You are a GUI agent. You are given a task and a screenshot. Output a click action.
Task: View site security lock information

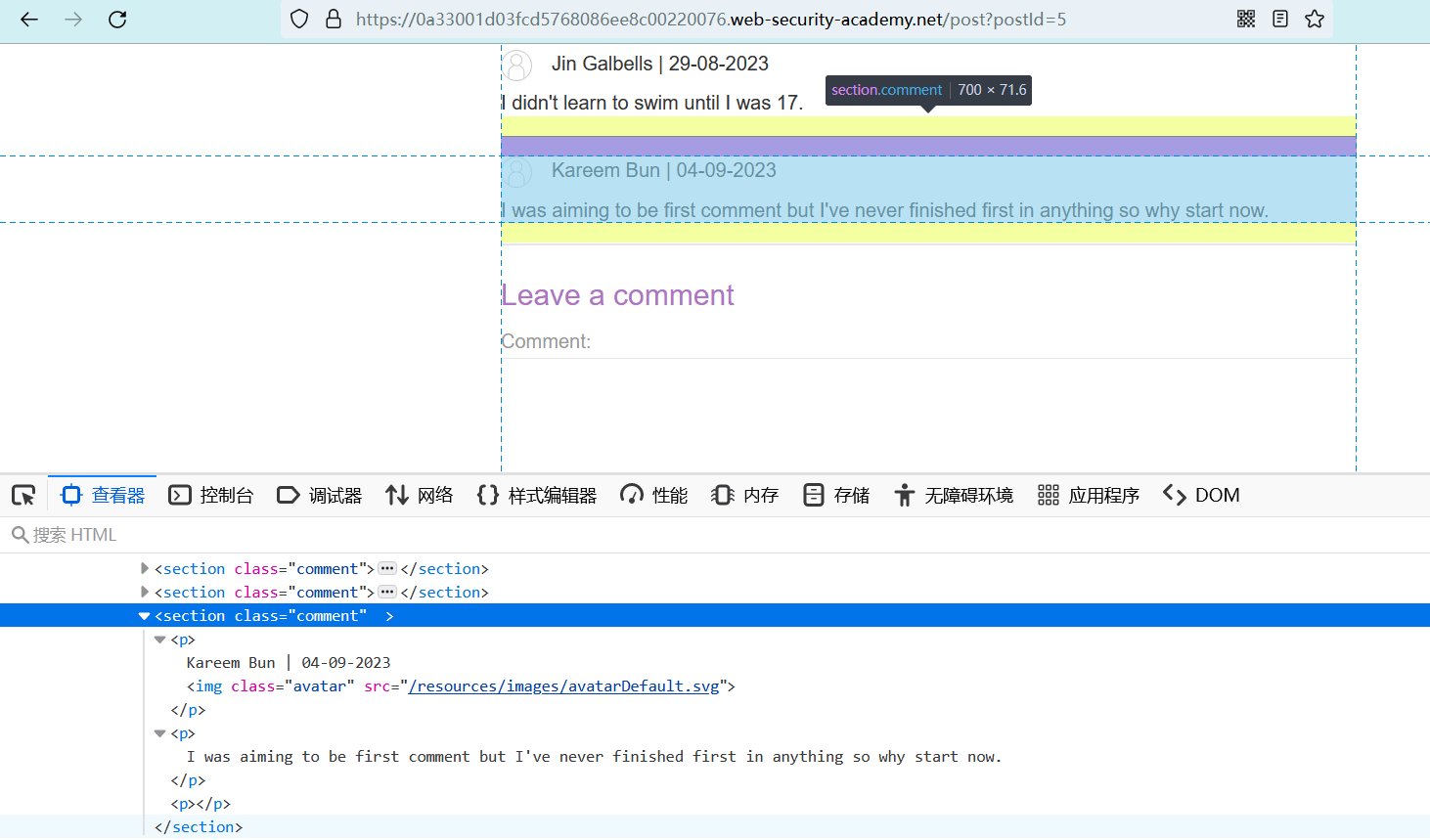click(334, 20)
